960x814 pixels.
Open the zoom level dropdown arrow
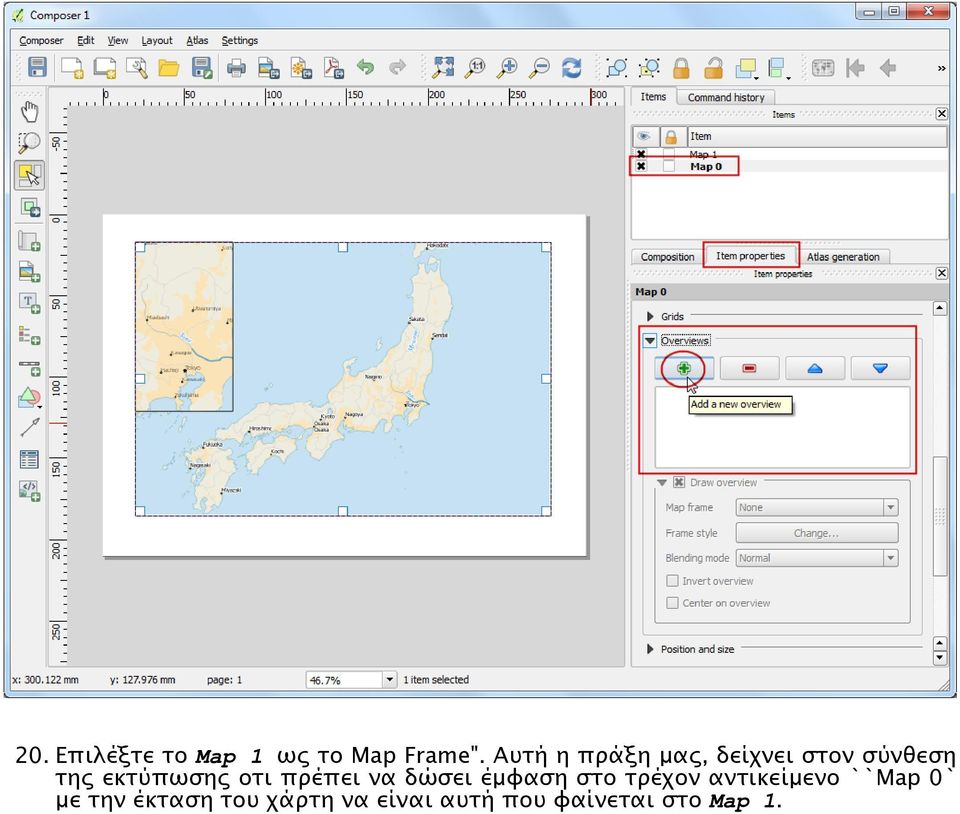(389, 679)
